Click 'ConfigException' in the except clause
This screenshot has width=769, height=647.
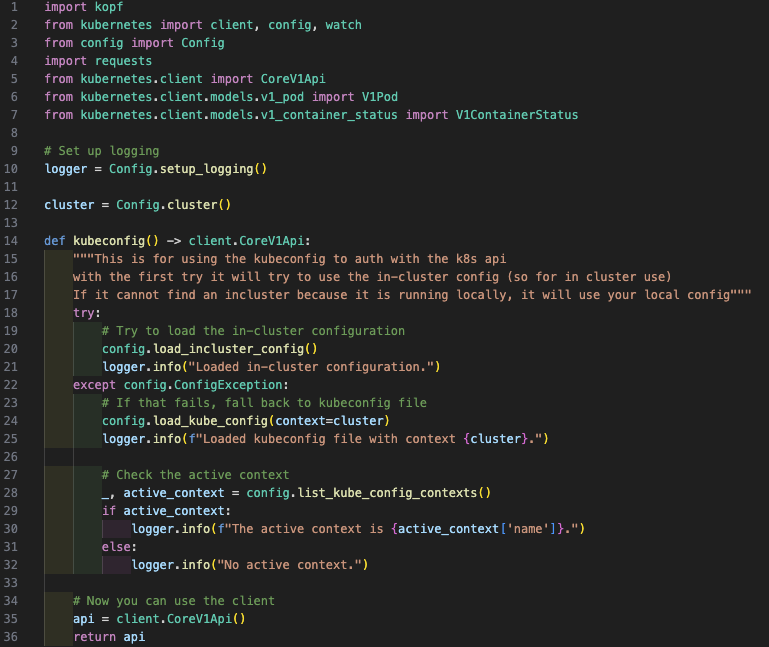228,385
